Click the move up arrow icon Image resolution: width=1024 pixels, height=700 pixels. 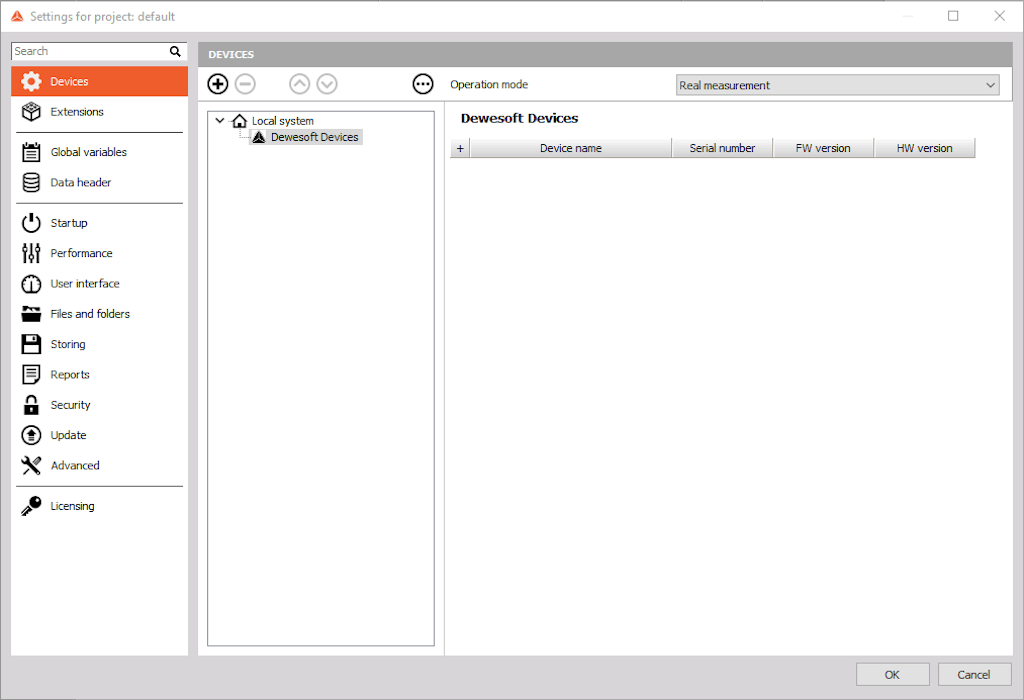pyautogui.click(x=300, y=84)
